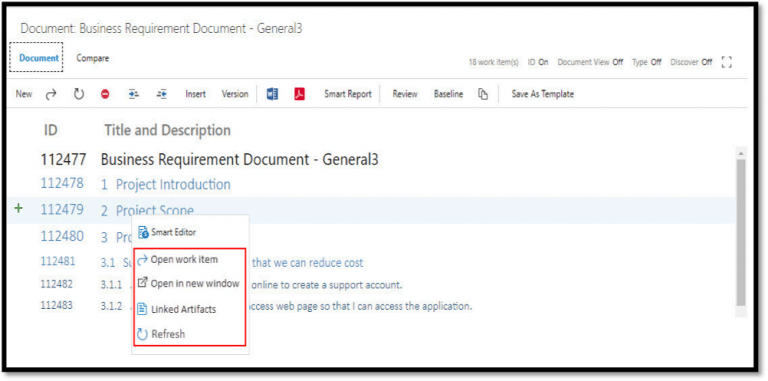Toggle the ID On setting
The image size is (768, 381).
click(538, 62)
